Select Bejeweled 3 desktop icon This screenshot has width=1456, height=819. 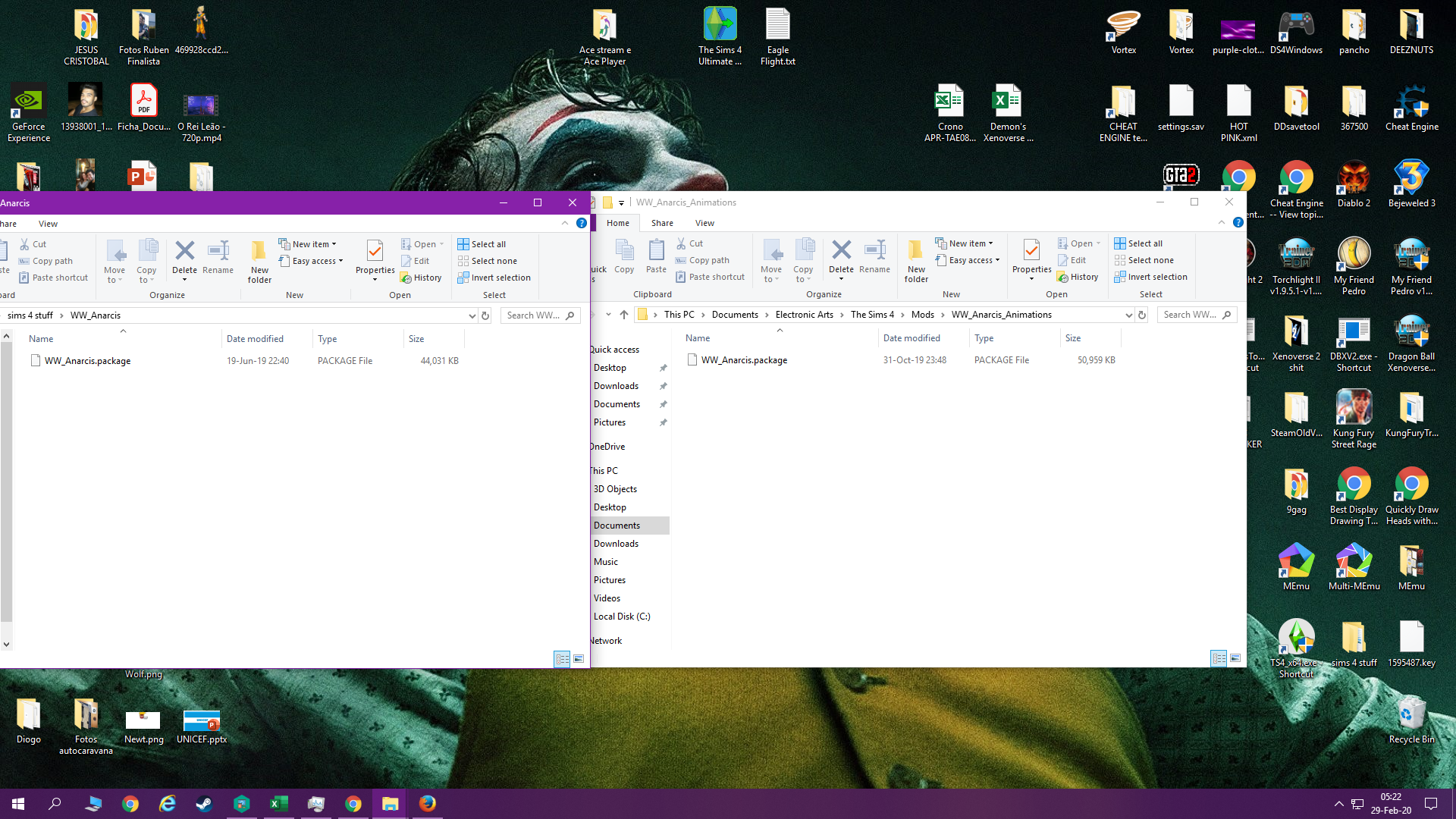click(1411, 184)
